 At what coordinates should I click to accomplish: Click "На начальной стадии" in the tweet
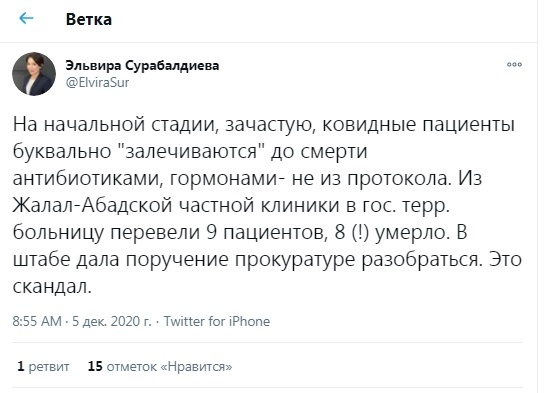[115, 125]
